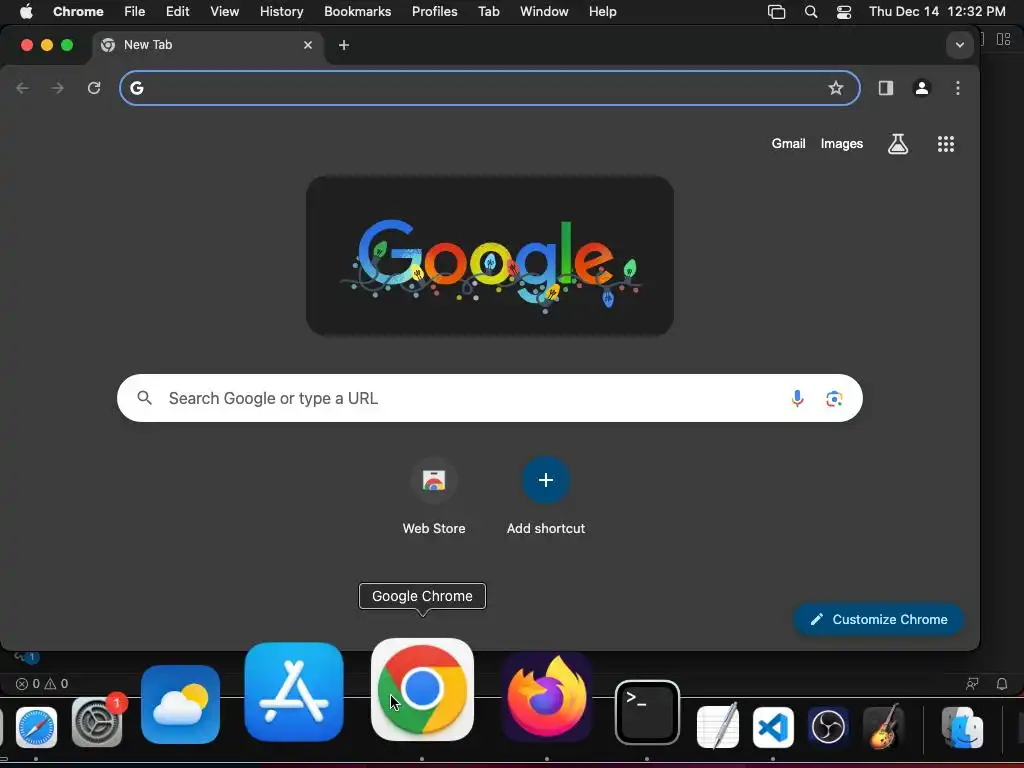This screenshot has width=1024, height=768.
Task: Launch Safari from the Dock
Action: [x=37, y=727]
